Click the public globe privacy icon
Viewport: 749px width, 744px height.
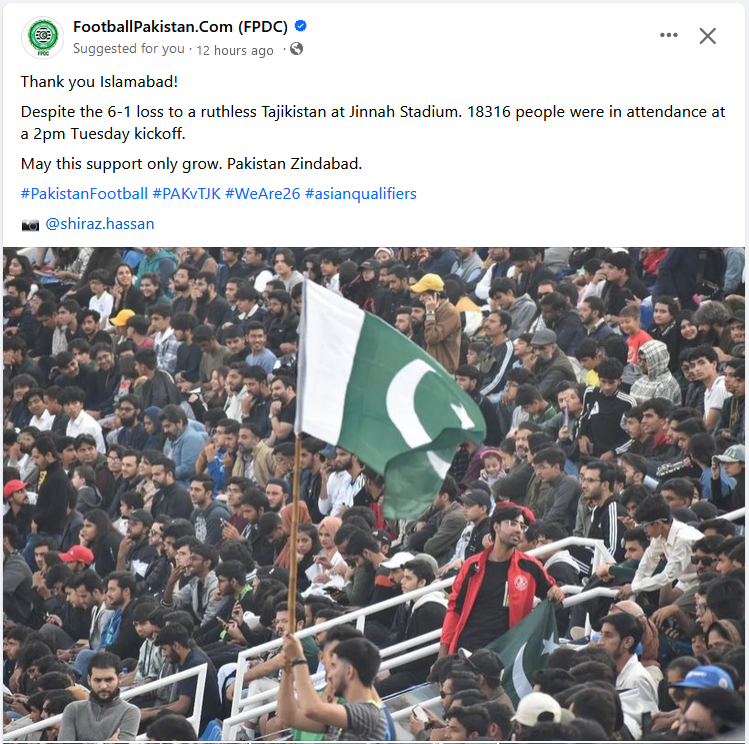(x=296, y=49)
